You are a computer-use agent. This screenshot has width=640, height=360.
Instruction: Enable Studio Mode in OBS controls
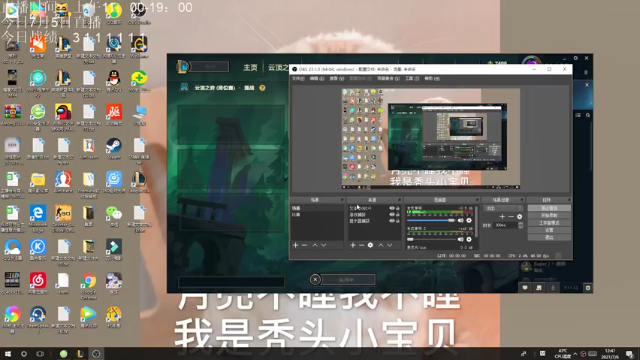coord(549,223)
